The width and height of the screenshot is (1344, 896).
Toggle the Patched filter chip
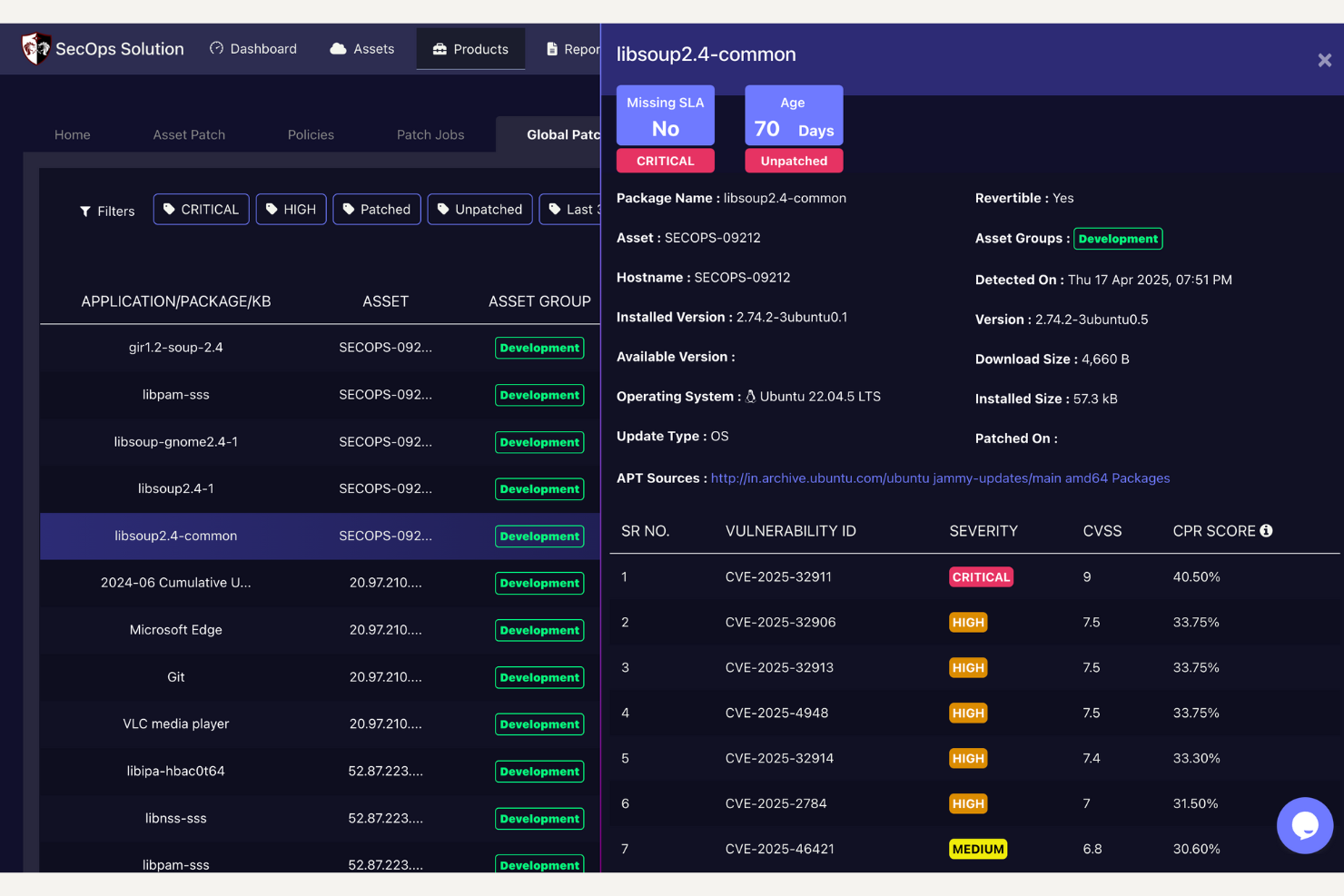pos(376,209)
